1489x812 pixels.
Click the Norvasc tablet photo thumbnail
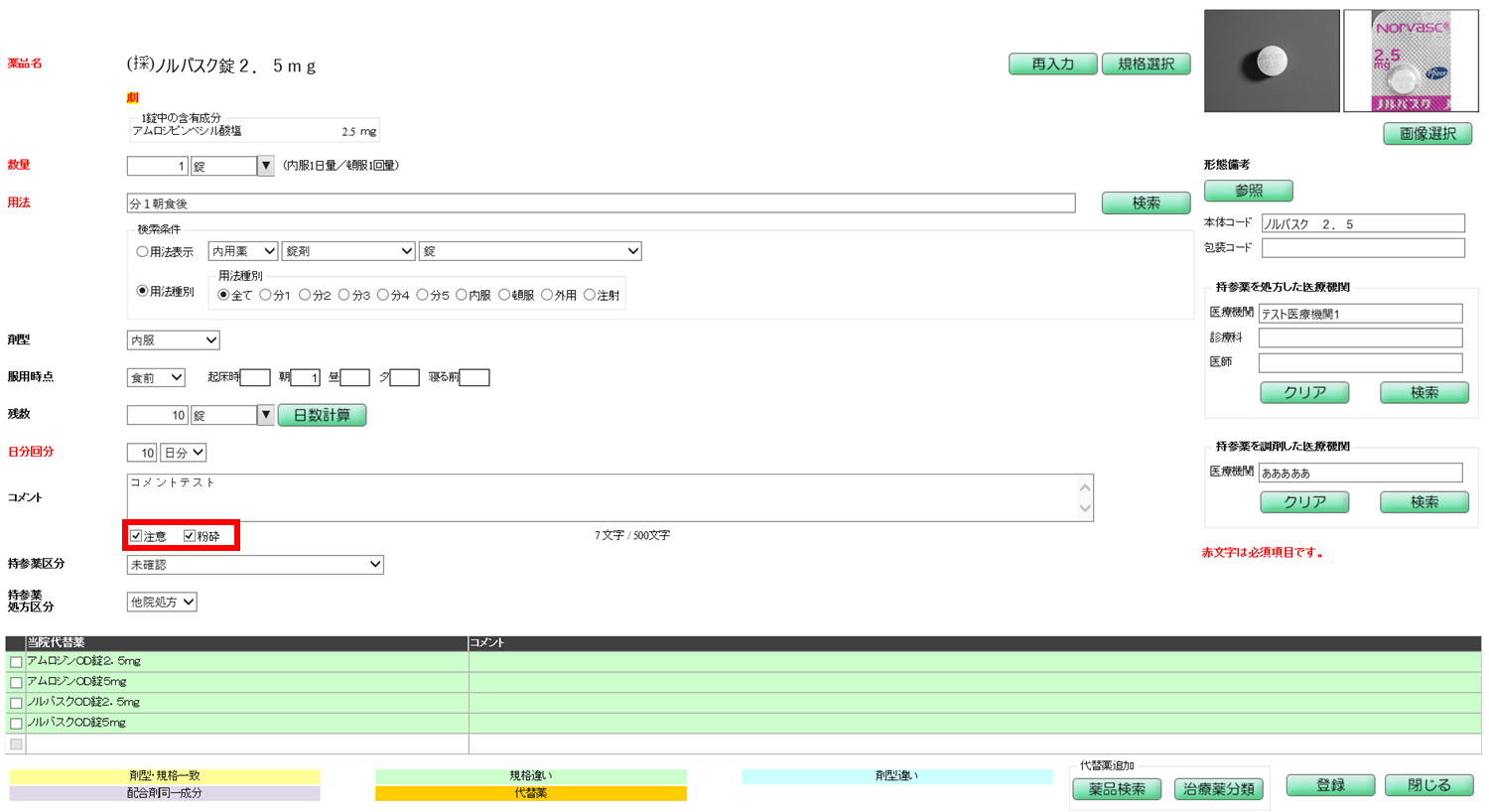point(1271,62)
